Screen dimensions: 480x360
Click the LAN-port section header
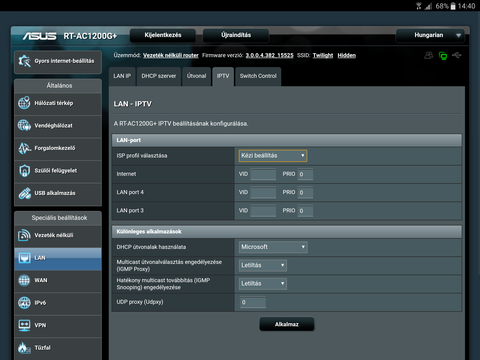[x=287, y=140]
